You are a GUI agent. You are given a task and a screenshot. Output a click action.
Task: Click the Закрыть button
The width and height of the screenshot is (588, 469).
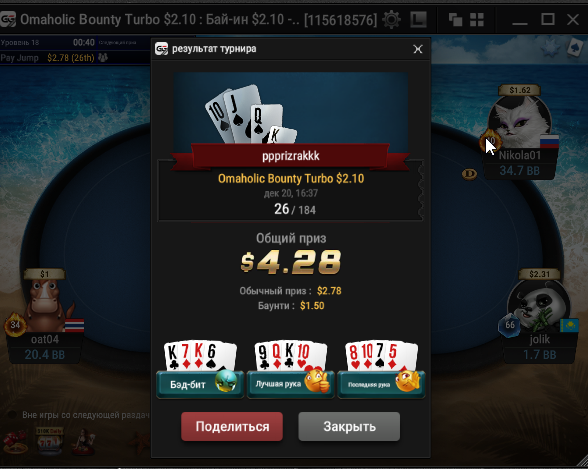tap(349, 426)
